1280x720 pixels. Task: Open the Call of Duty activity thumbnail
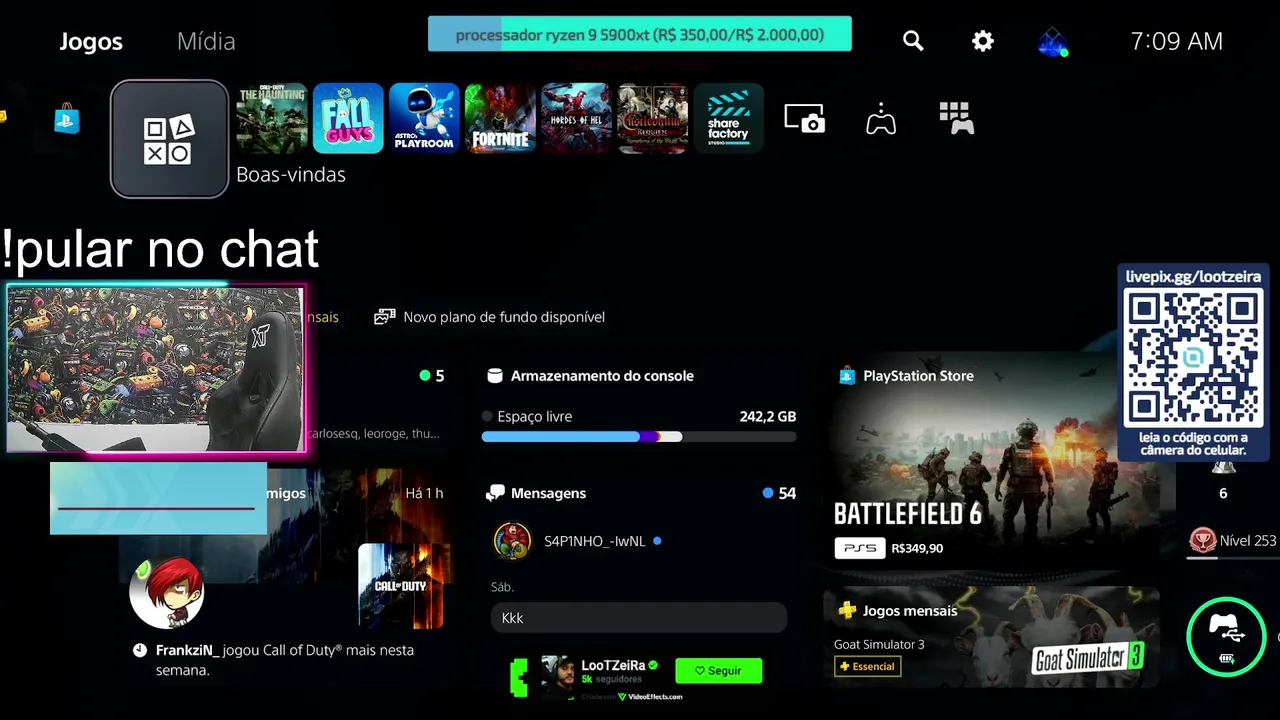pos(400,586)
